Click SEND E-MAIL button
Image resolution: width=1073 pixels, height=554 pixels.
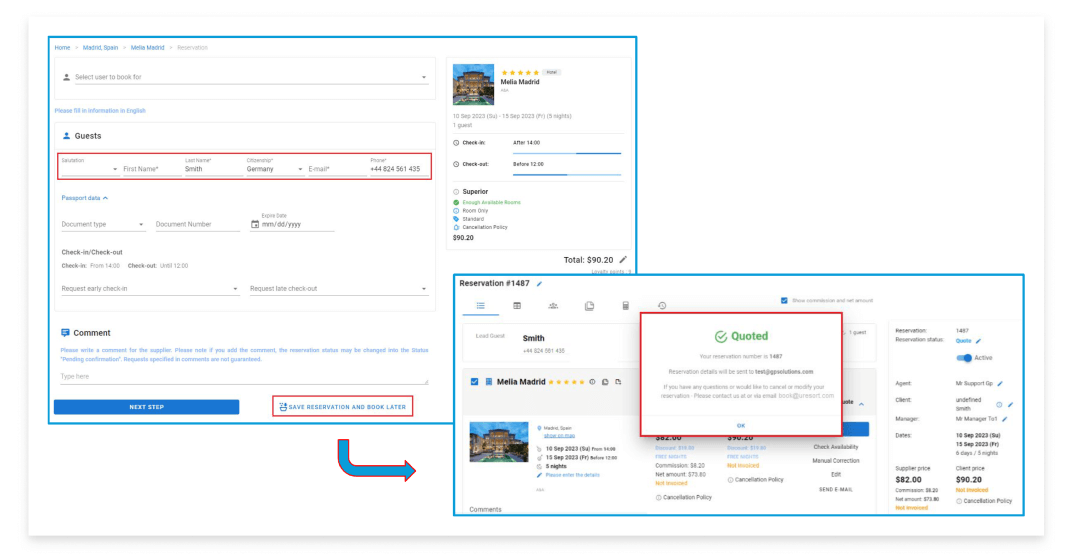[836, 489]
